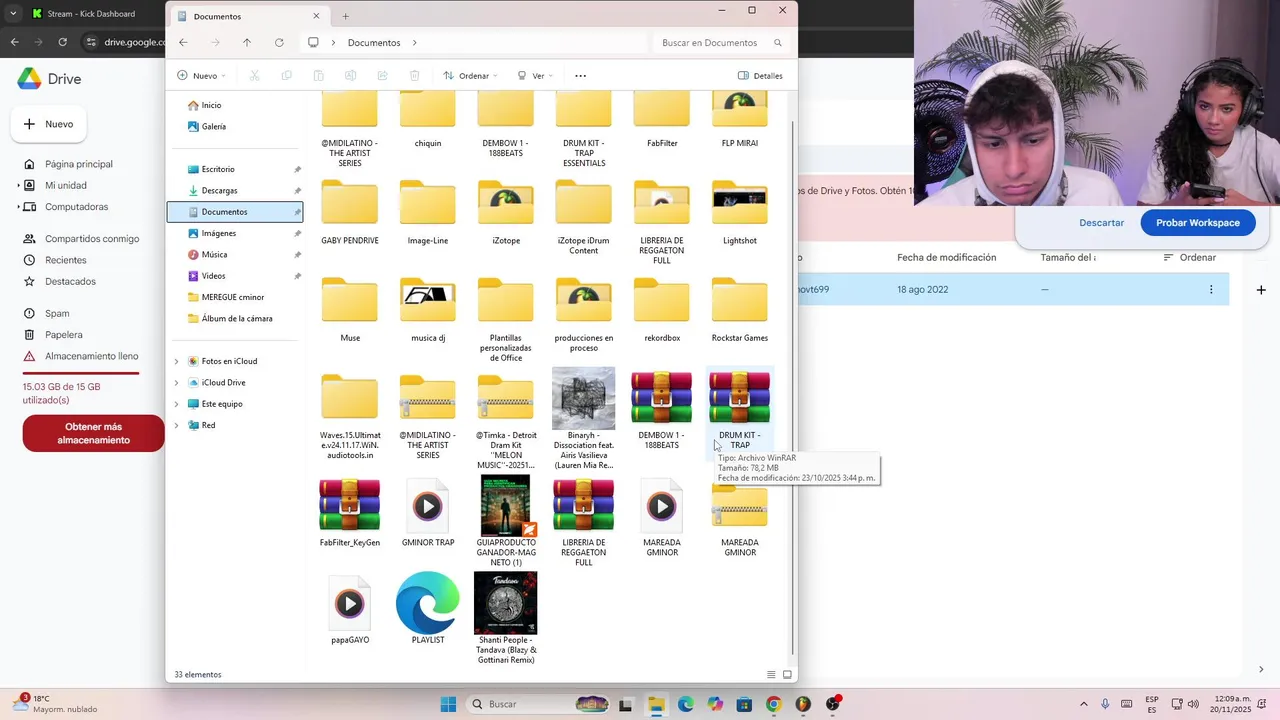Image resolution: width=1280 pixels, height=720 pixels.
Task: Select the LIBRERIA DE REGGAETON FULL rar archive
Action: pyautogui.click(x=584, y=505)
